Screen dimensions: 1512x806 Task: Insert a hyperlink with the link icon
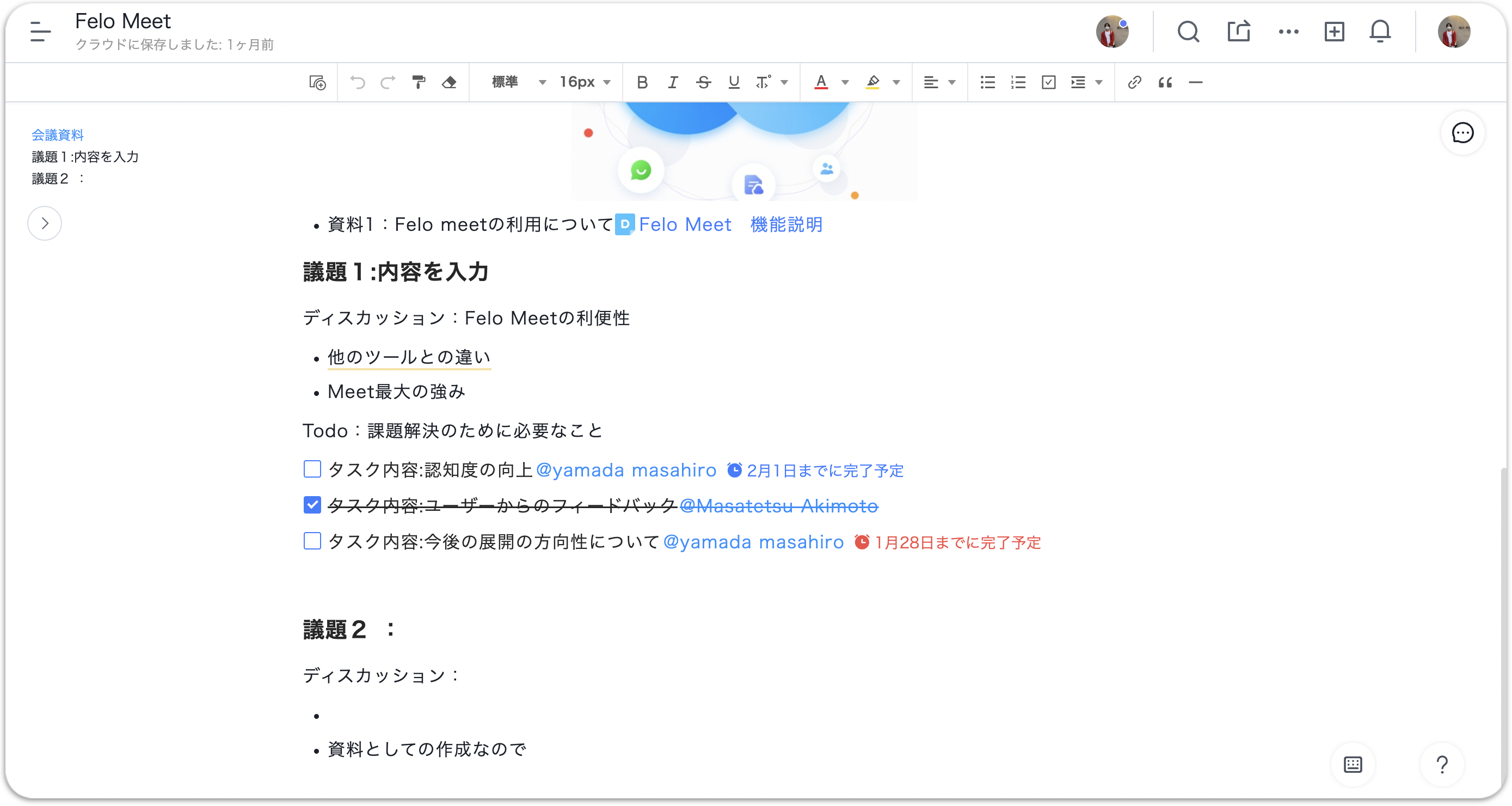point(1134,82)
